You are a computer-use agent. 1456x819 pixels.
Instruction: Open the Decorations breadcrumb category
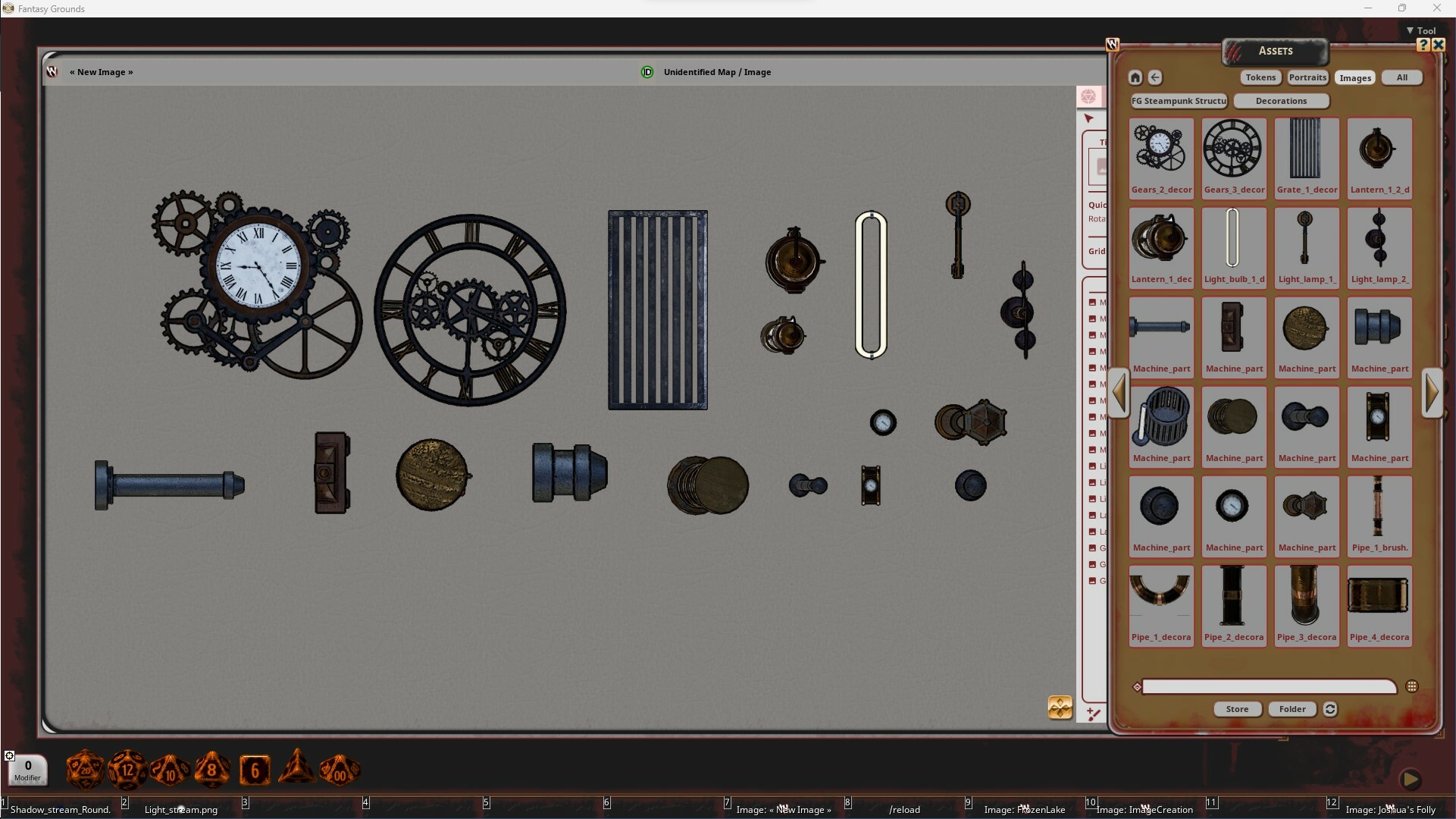1281,101
